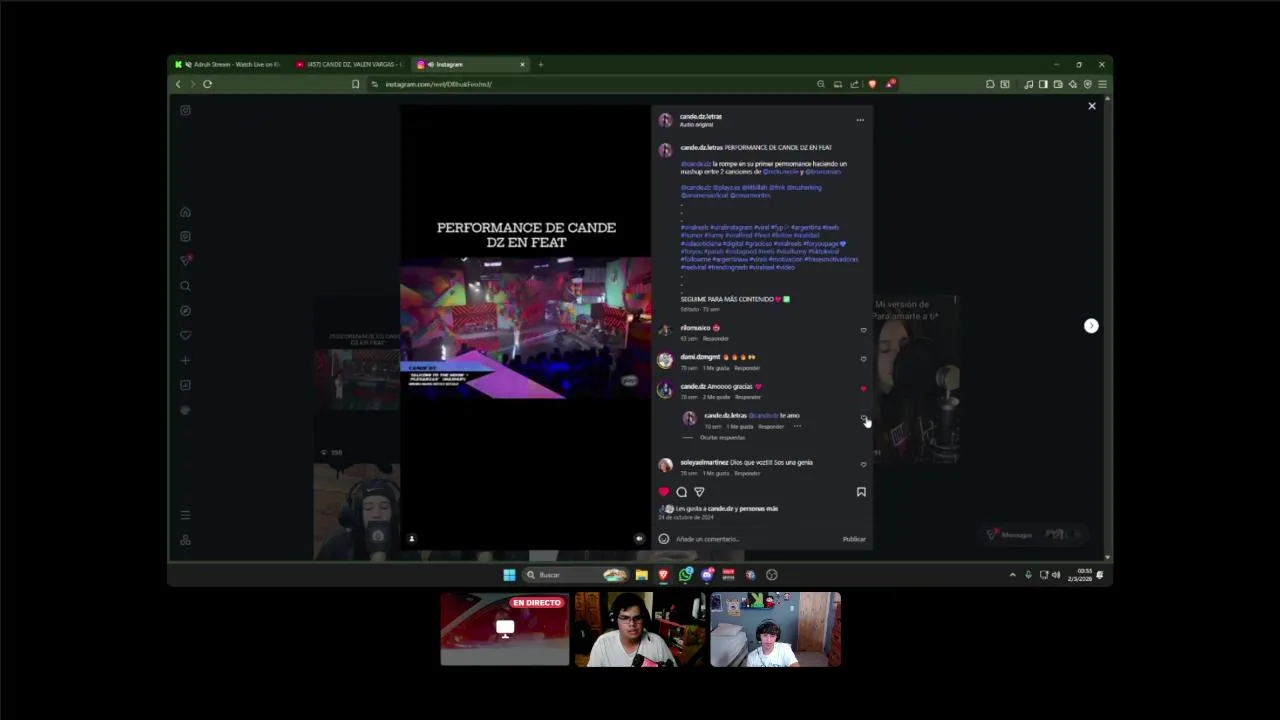The width and height of the screenshot is (1280, 720).
Task: Open Windows Start menu
Action: (509, 575)
